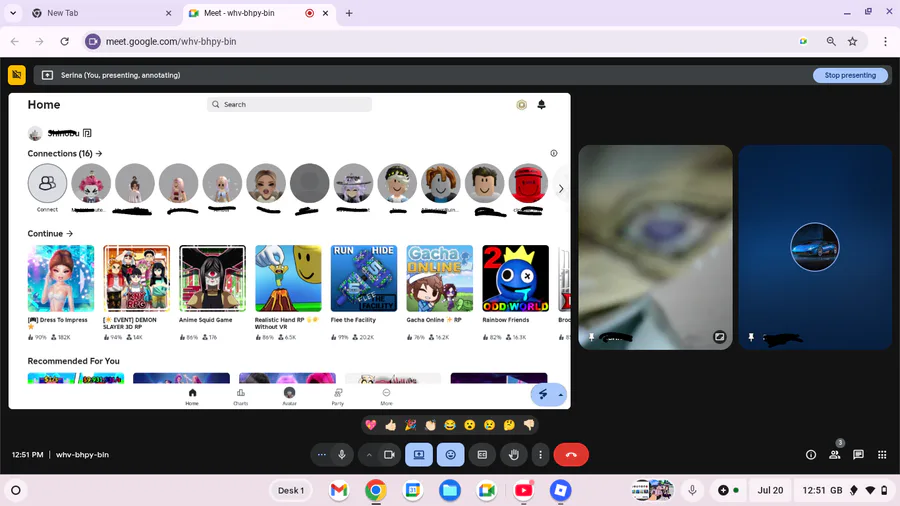Open Gmail from the shelf
The height and width of the screenshot is (506, 900).
coord(339,491)
